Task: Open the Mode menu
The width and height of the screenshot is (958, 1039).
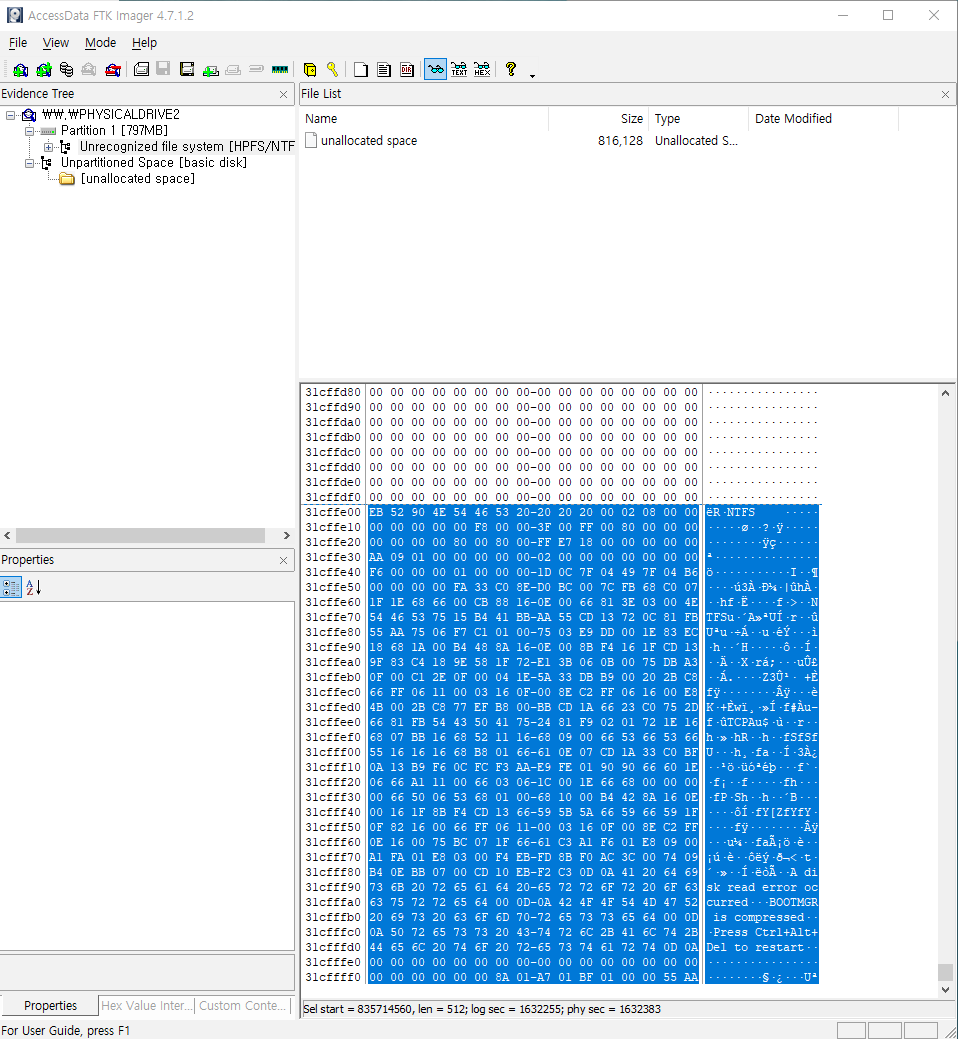Action: click(x=100, y=42)
